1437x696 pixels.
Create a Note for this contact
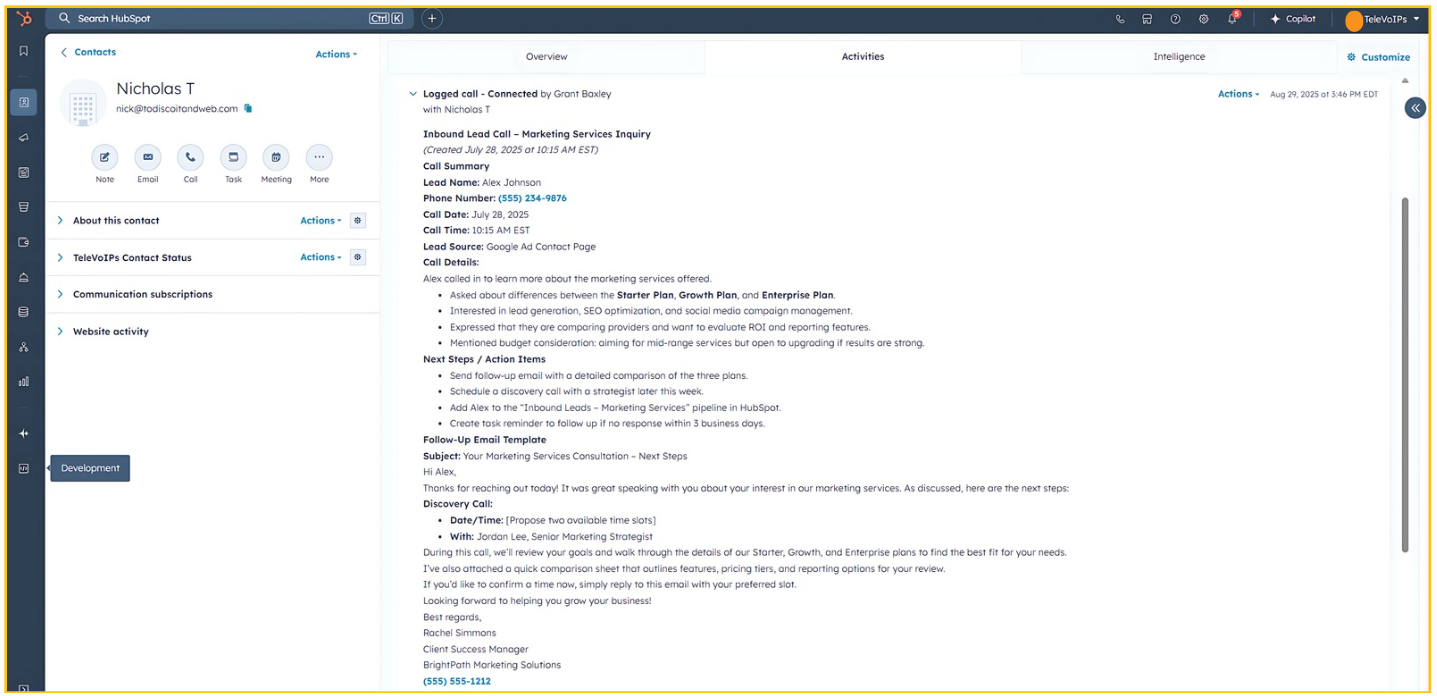pyautogui.click(x=105, y=157)
